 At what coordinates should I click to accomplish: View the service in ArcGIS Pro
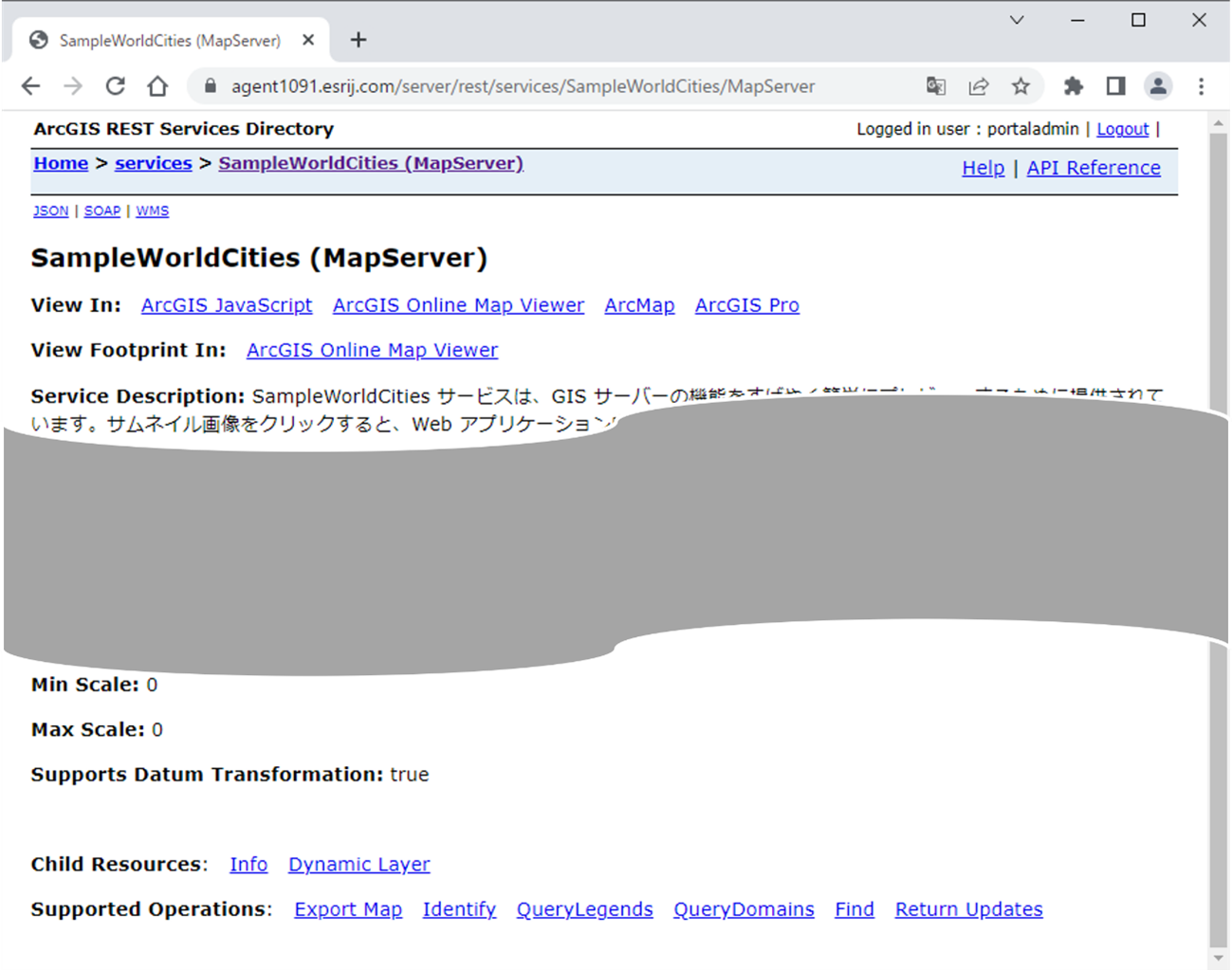747,305
